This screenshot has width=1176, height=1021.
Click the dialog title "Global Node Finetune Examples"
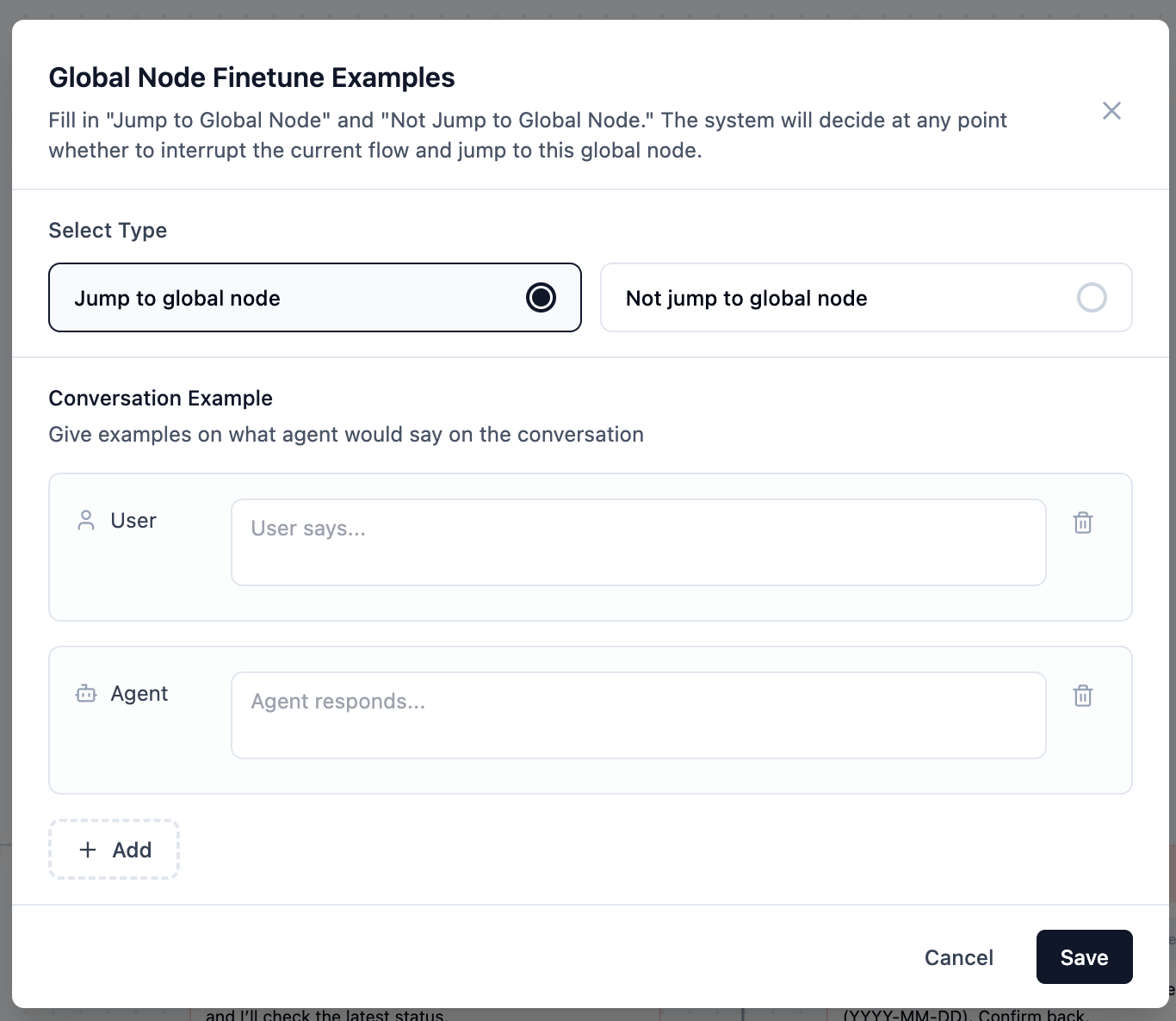251,77
